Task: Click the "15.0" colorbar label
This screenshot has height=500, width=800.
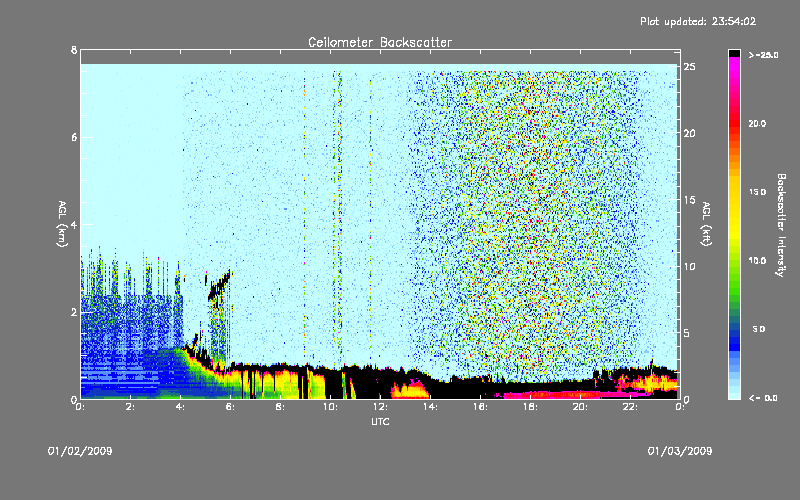Action: click(757, 192)
